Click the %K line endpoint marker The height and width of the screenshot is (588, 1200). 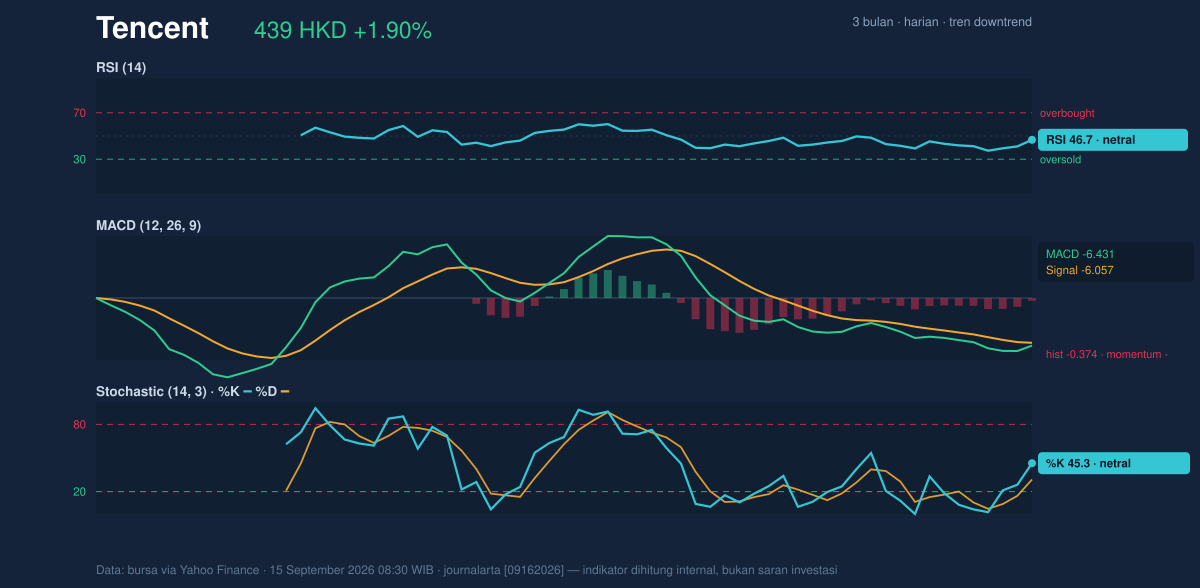1032,463
